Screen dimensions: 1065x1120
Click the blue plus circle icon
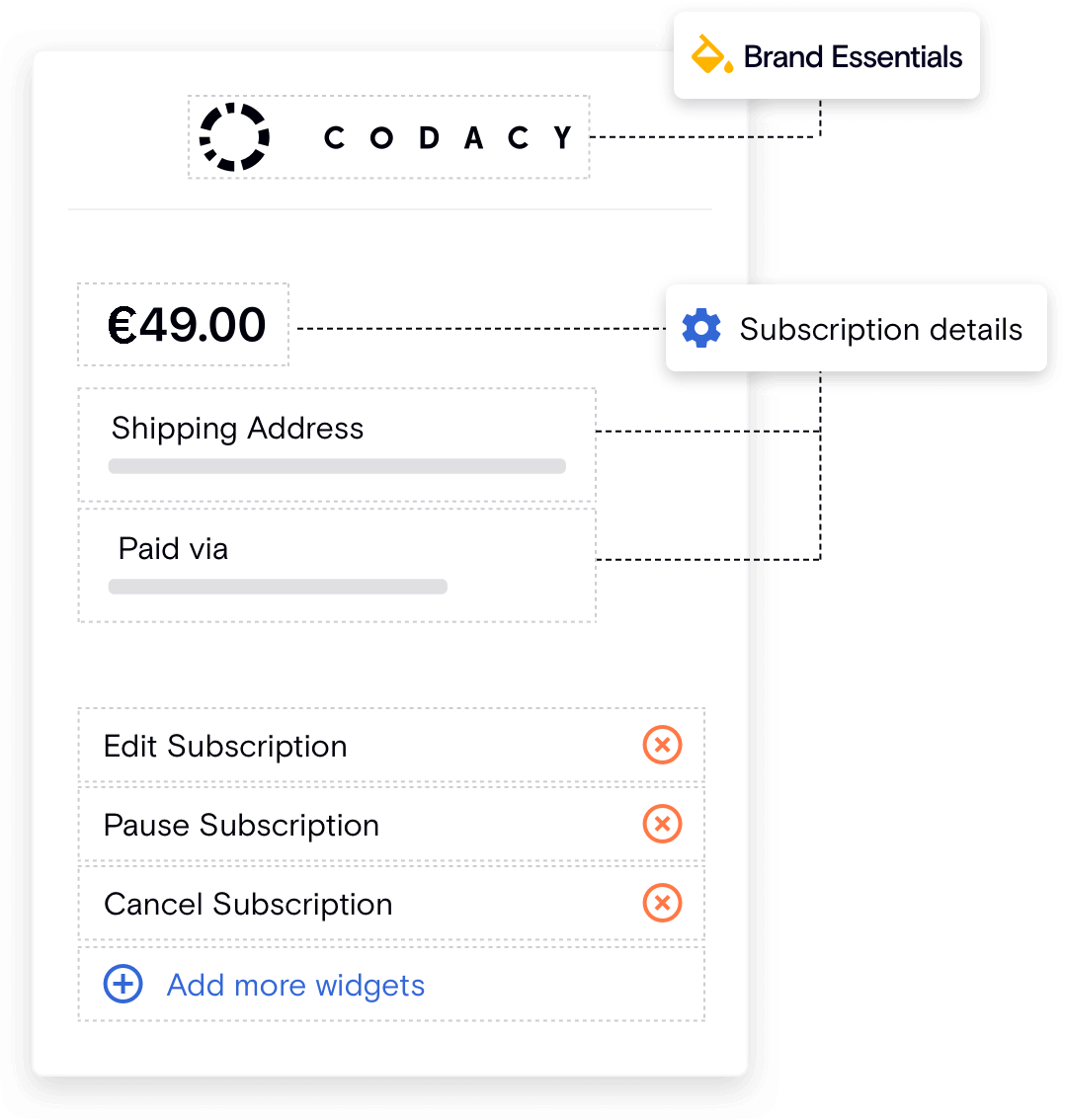(123, 984)
